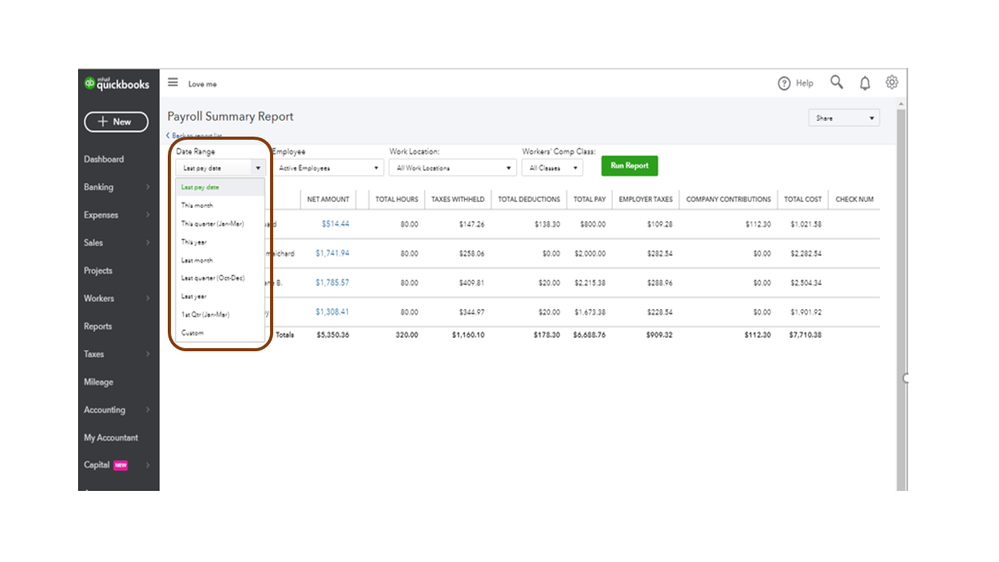Click the QuickBooks logo icon
The width and height of the screenshot is (999, 562).
[x=90, y=84]
